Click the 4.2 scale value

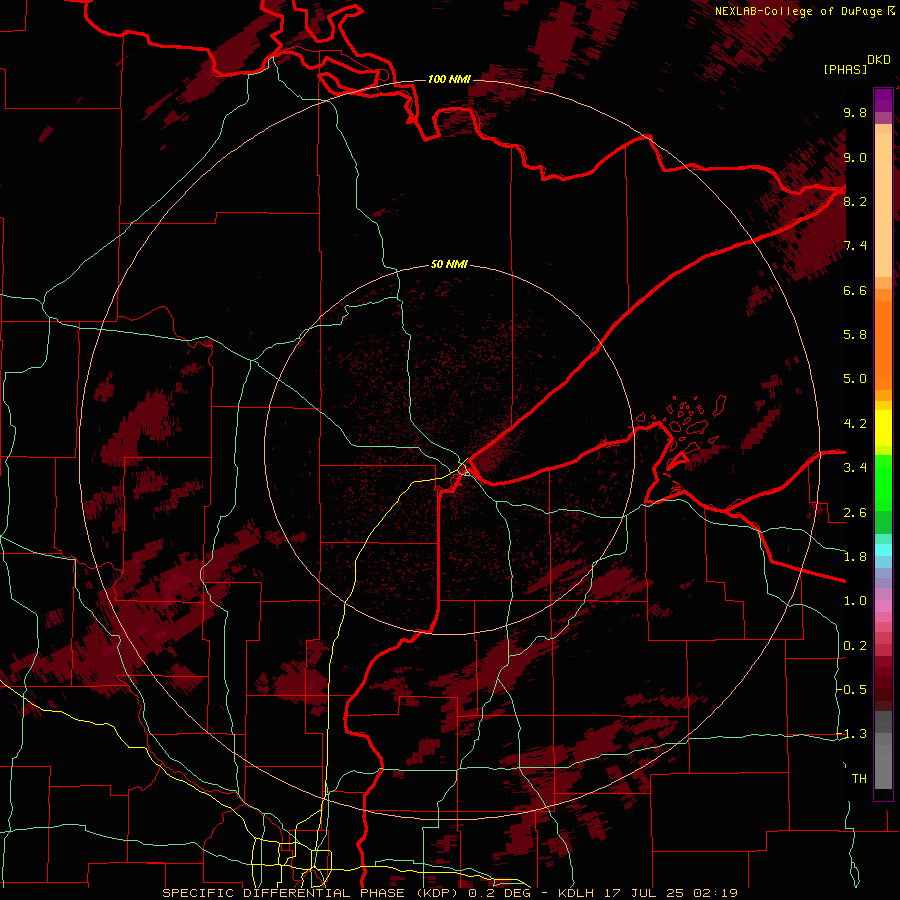click(x=855, y=424)
